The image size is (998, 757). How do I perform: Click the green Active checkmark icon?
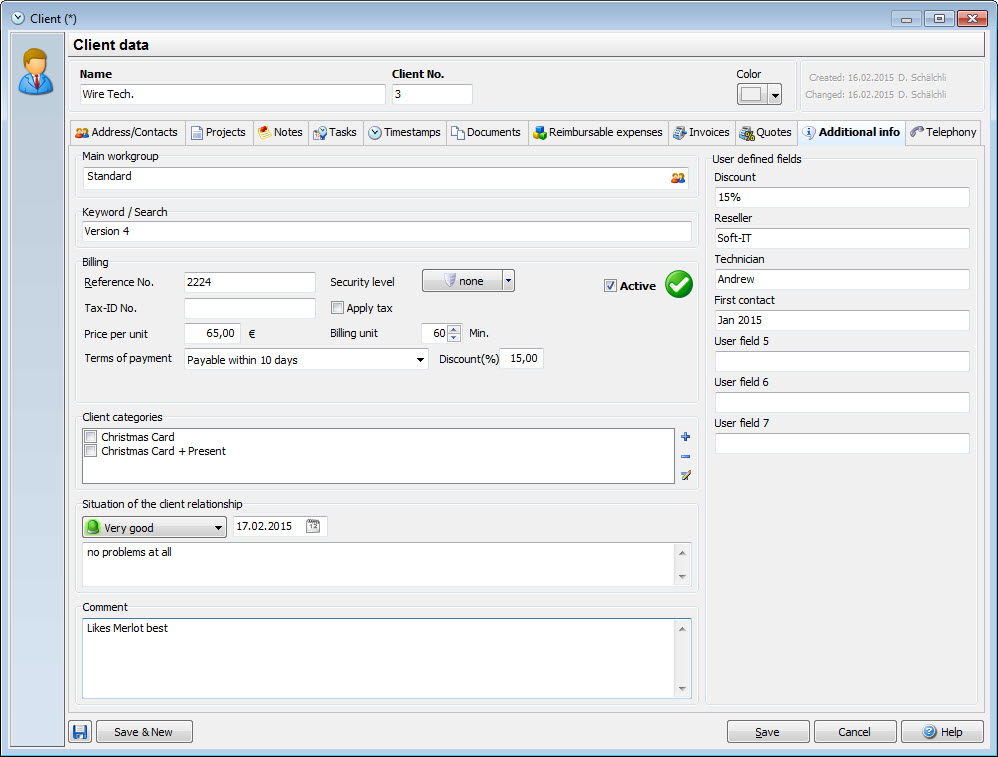679,285
